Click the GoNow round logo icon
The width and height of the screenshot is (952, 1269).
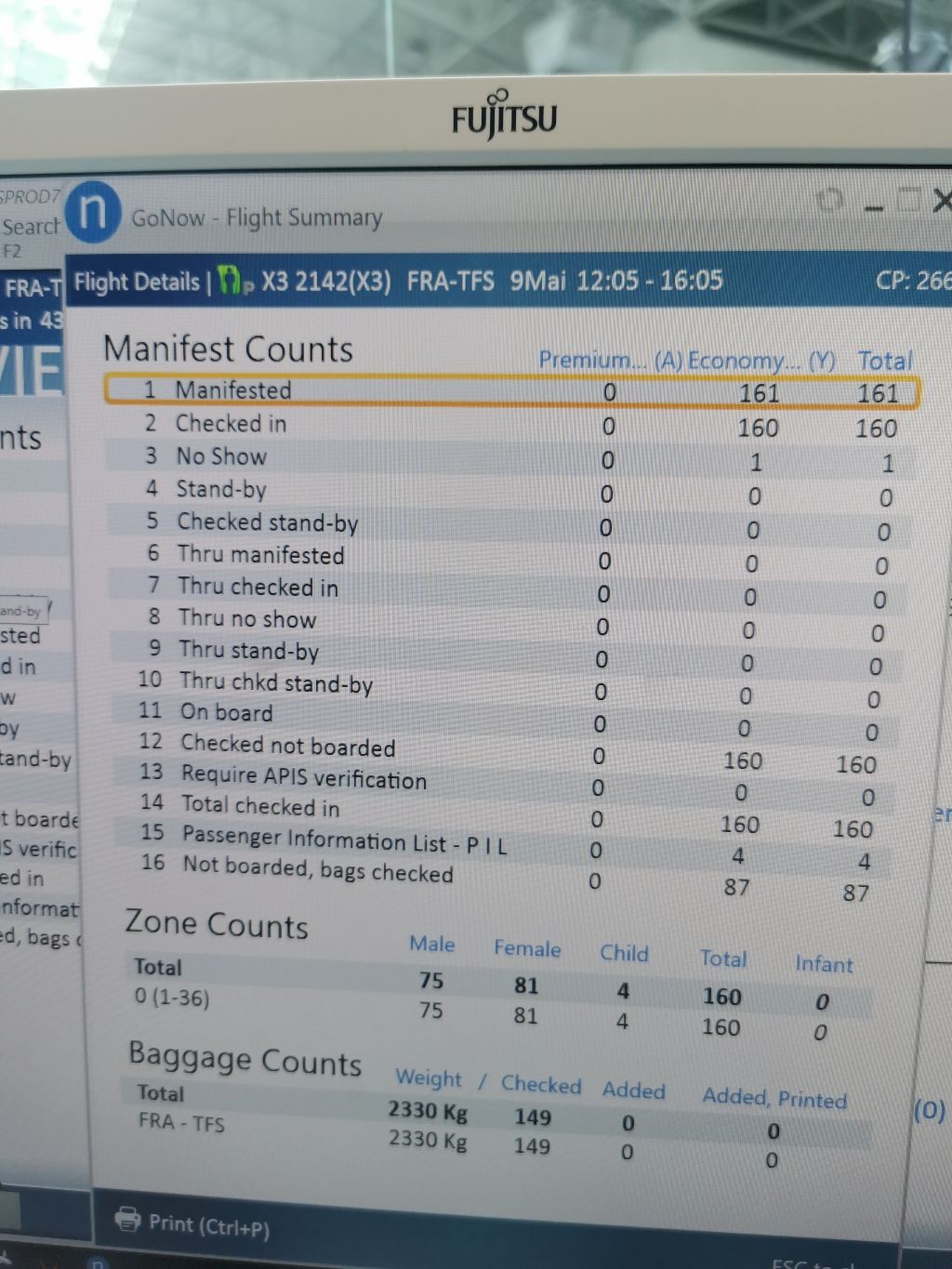pyautogui.click(x=93, y=213)
